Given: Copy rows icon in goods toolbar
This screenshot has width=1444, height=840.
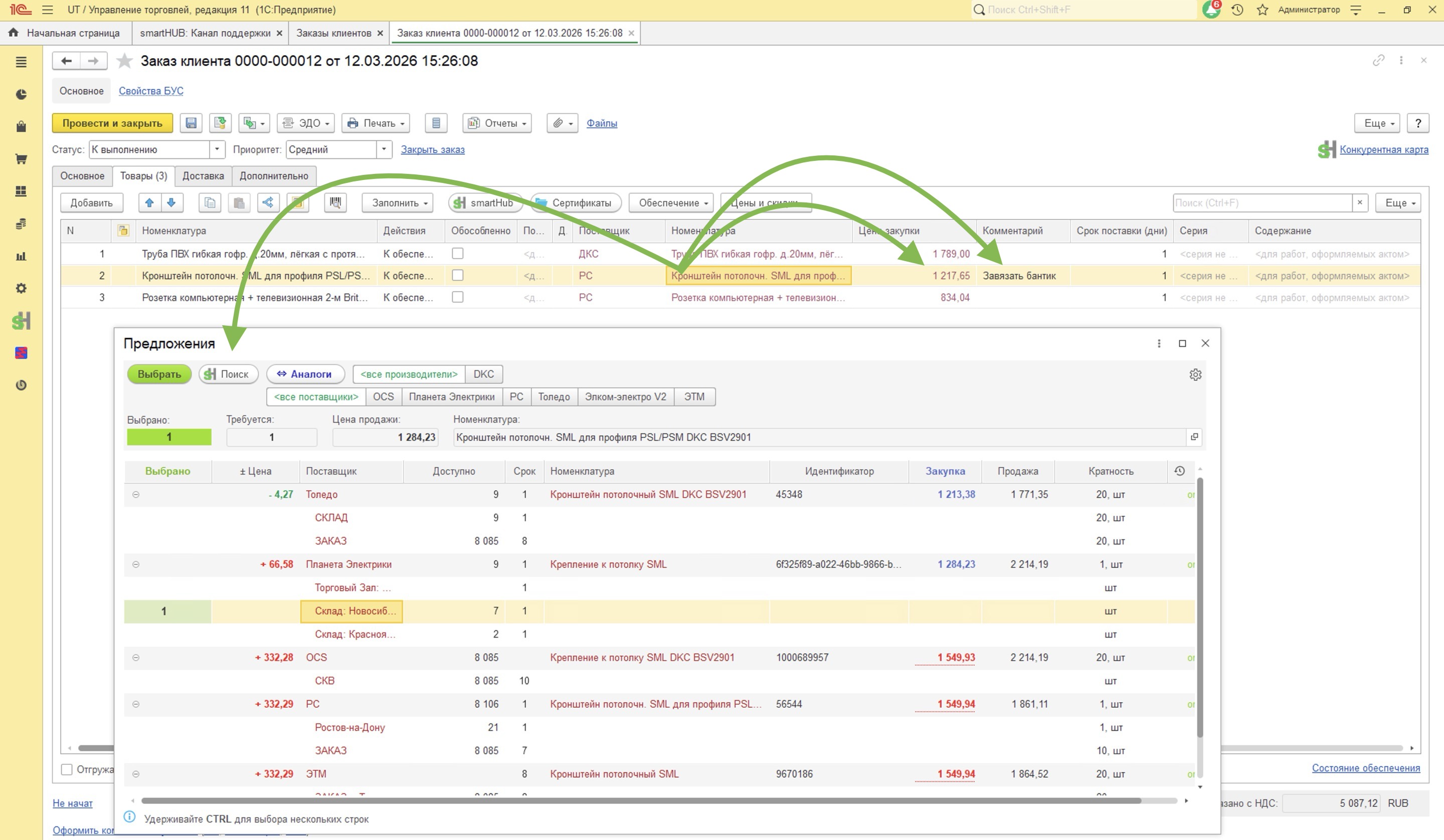Looking at the screenshot, I should point(210,203).
